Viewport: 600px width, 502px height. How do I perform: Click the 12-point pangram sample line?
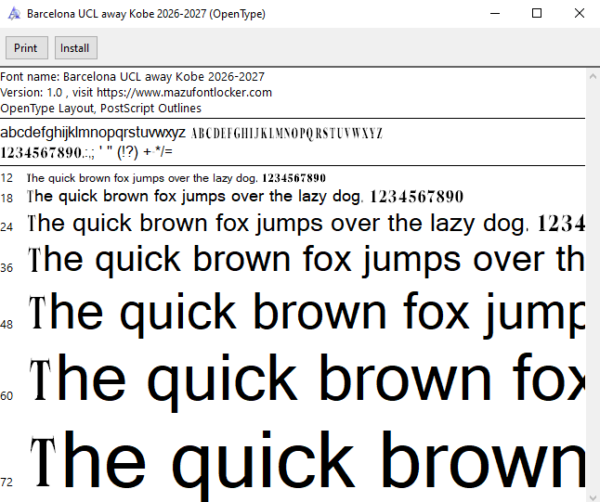pyautogui.click(x=176, y=178)
